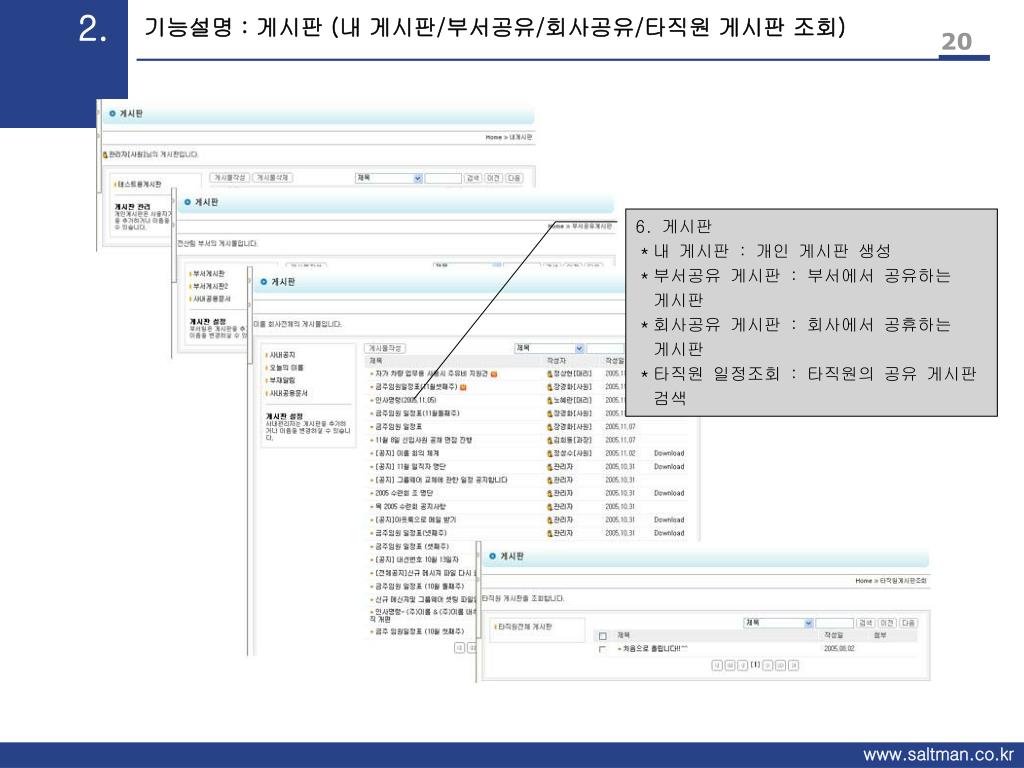1024x768 pixels.
Task: Click 이전 button in the 타직원게시판조회 window
Action: tap(887, 623)
